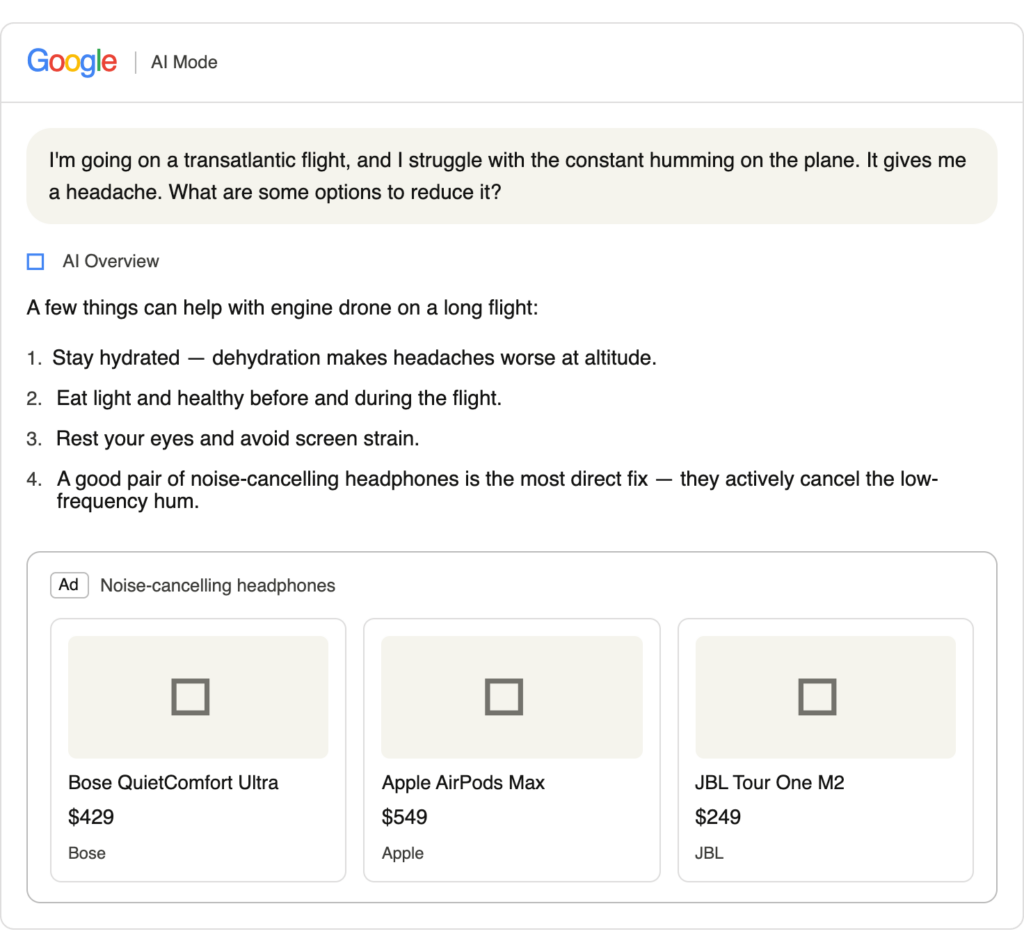This screenshot has height=952, width=1024.
Task: Click the Apple AirPods Max image placeholder icon
Action: (x=504, y=697)
